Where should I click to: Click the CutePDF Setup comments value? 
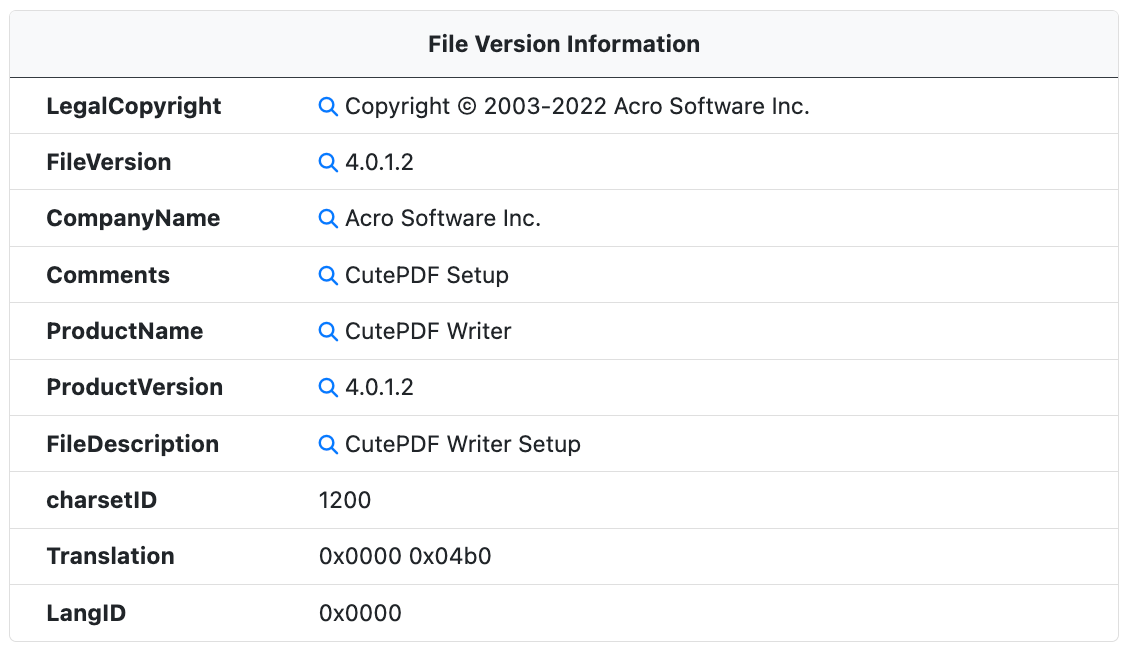pos(427,275)
